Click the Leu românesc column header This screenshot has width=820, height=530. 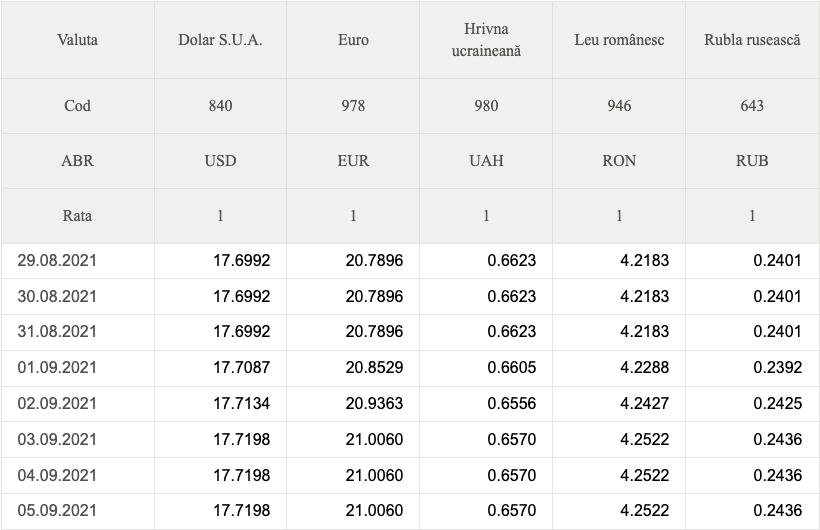(x=619, y=40)
